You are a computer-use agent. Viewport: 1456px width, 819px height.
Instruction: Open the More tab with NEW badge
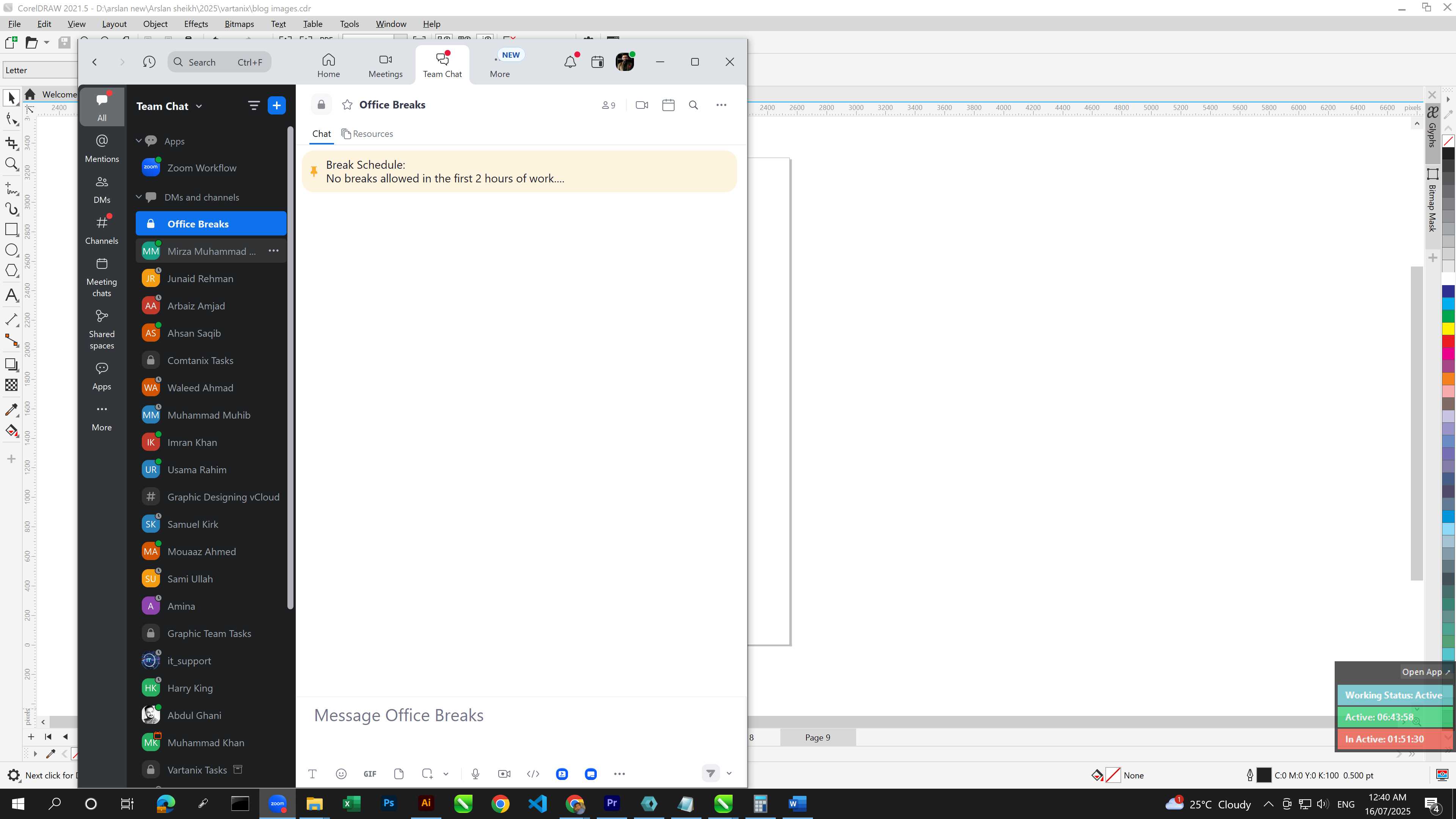[500, 65]
